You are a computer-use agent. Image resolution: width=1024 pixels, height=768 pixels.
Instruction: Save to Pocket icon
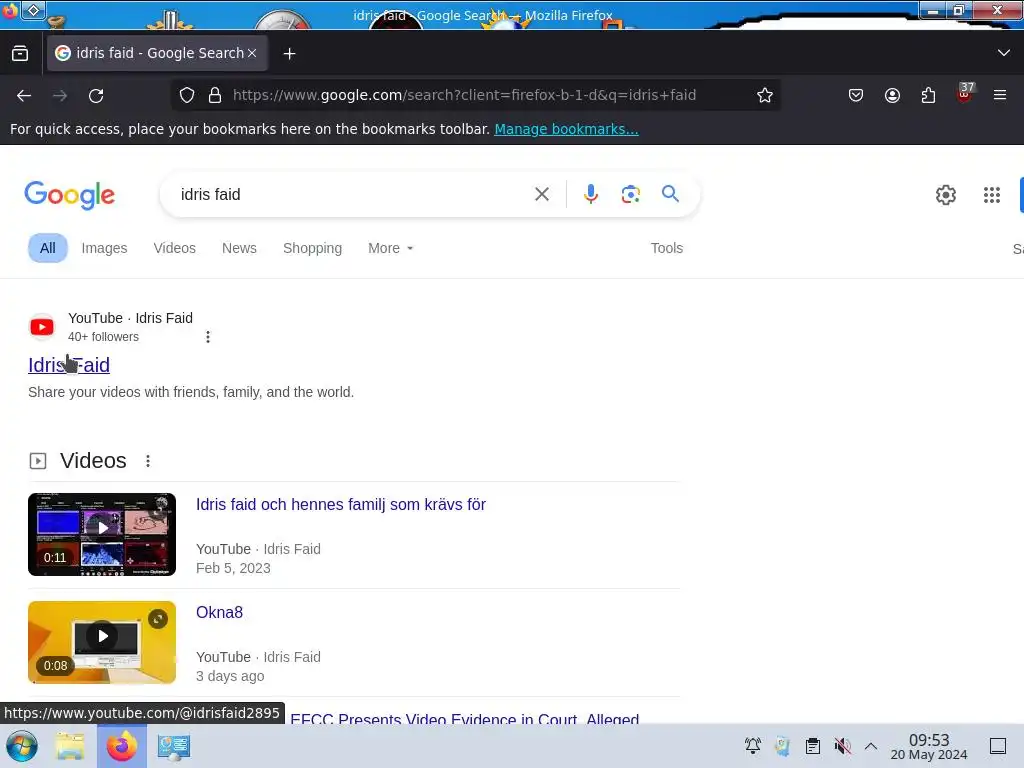856,95
